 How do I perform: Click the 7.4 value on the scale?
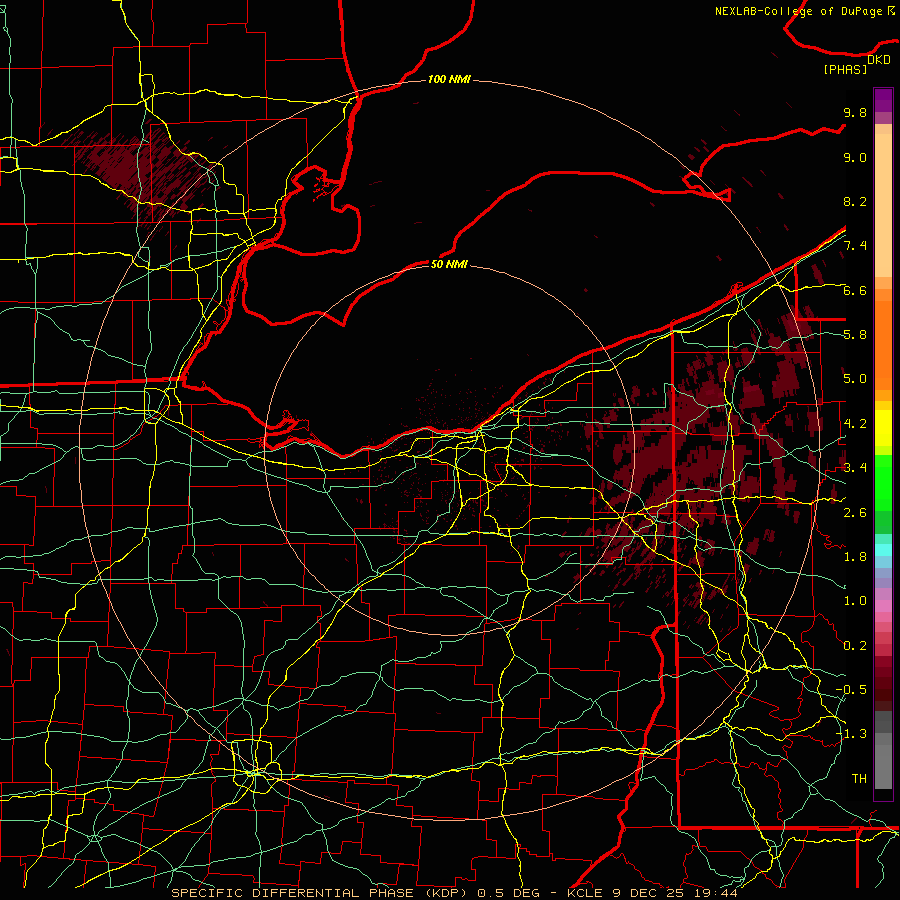(855, 246)
